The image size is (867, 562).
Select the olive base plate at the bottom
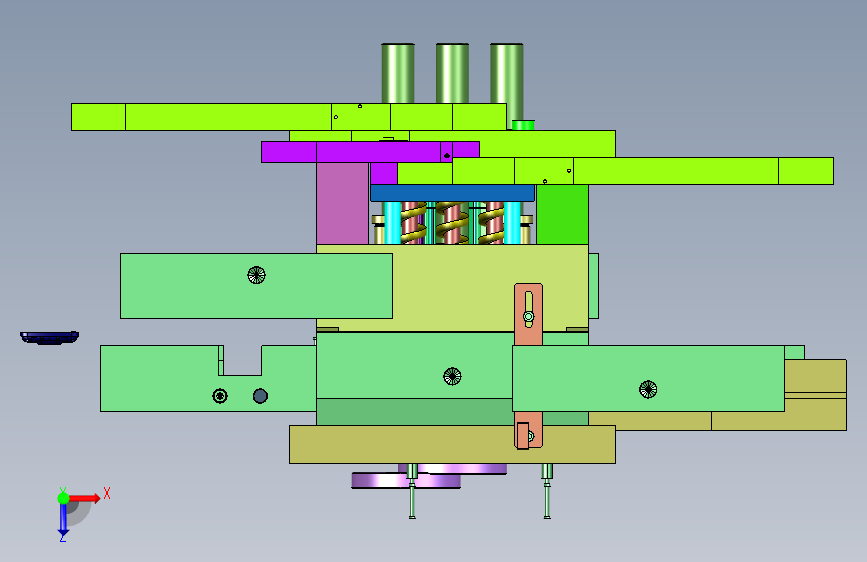click(452, 444)
